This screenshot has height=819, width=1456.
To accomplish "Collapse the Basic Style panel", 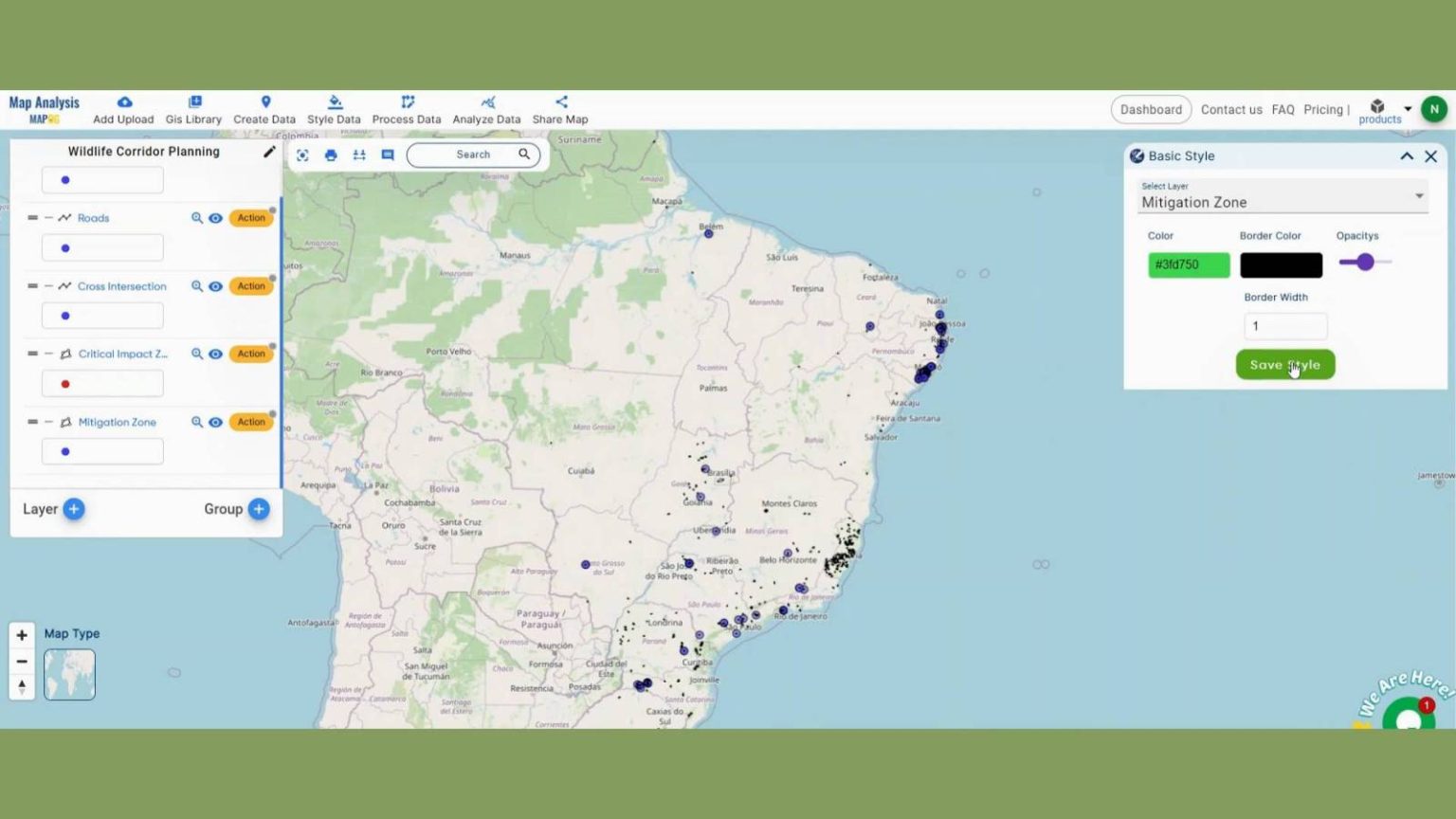I will click(x=1407, y=156).
